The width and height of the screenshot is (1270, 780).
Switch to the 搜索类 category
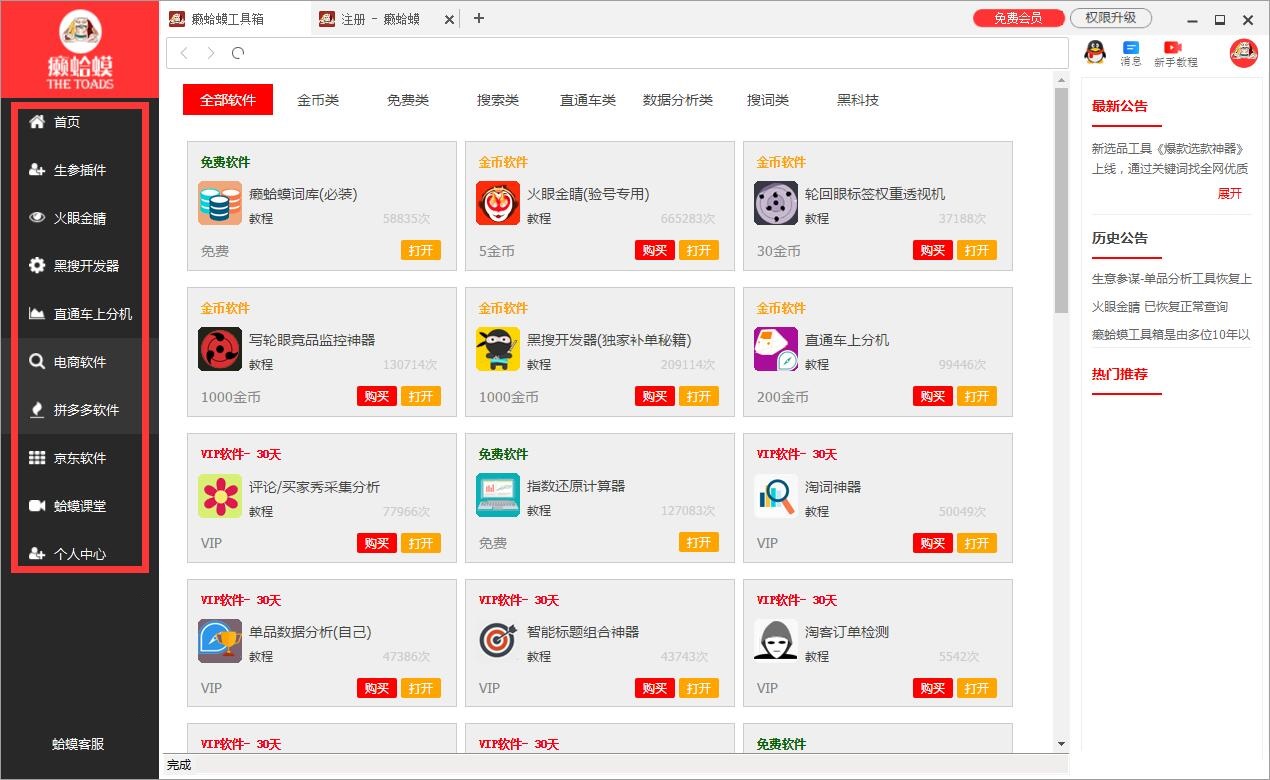(x=498, y=100)
